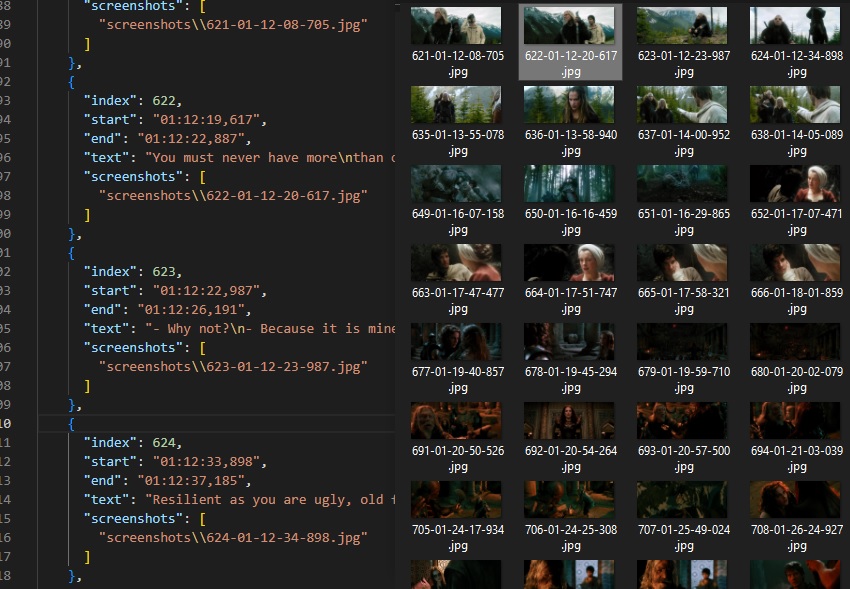Open the 693-01-20-57-500.jpg image
This screenshot has height=589, width=850.
[682, 420]
